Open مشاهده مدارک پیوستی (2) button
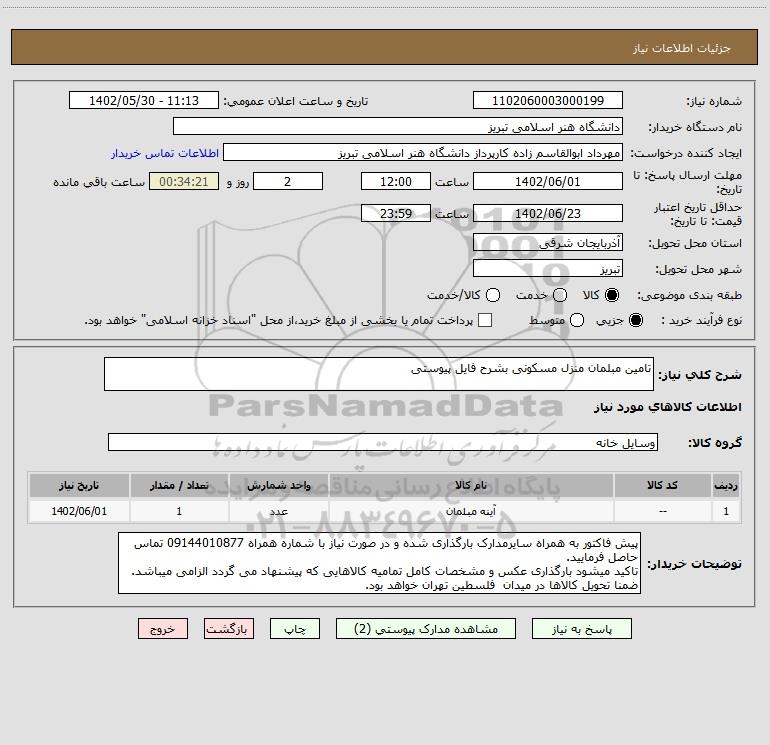The width and height of the screenshot is (770, 745). [x=426, y=629]
